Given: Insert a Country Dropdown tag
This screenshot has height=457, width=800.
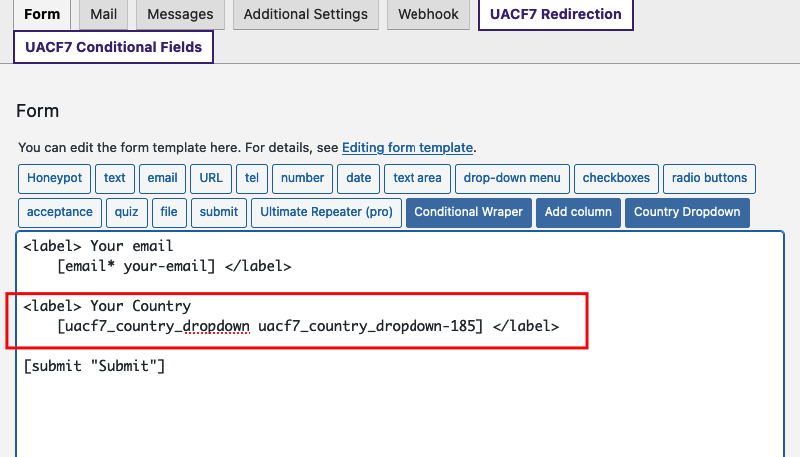Looking at the screenshot, I should point(687,213).
